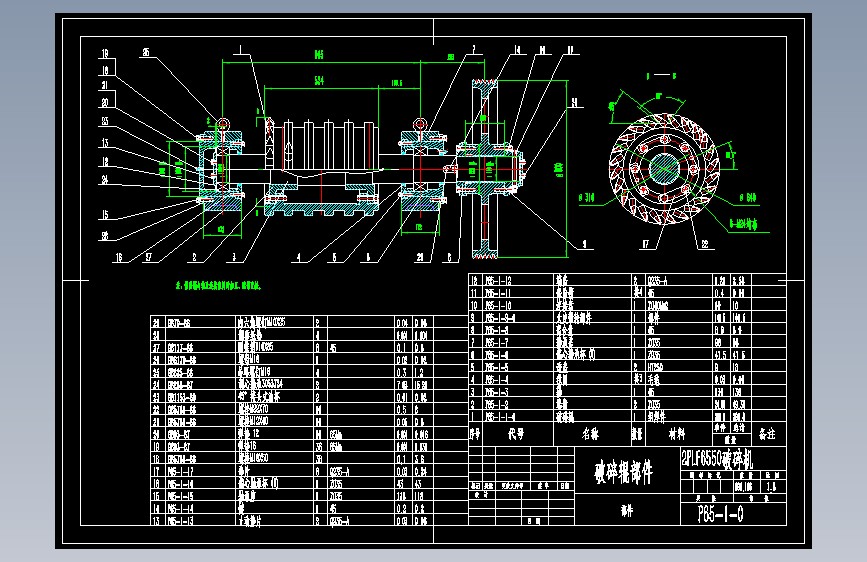The height and width of the screenshot is (562, 867).
Task: Click the drawing number 'P65-1-0'
Action: pos(720,514)
